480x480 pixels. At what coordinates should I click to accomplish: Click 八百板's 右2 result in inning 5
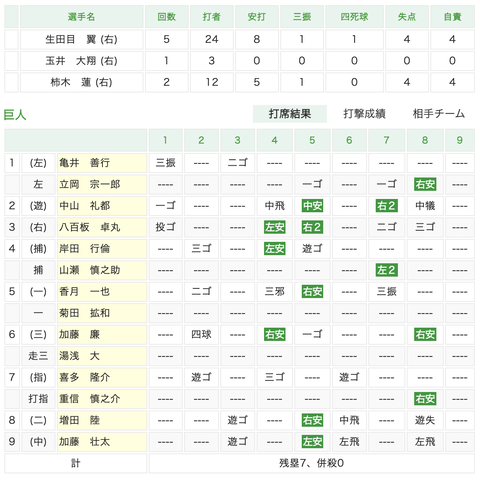pyautogui.click(x=312, y=227)
